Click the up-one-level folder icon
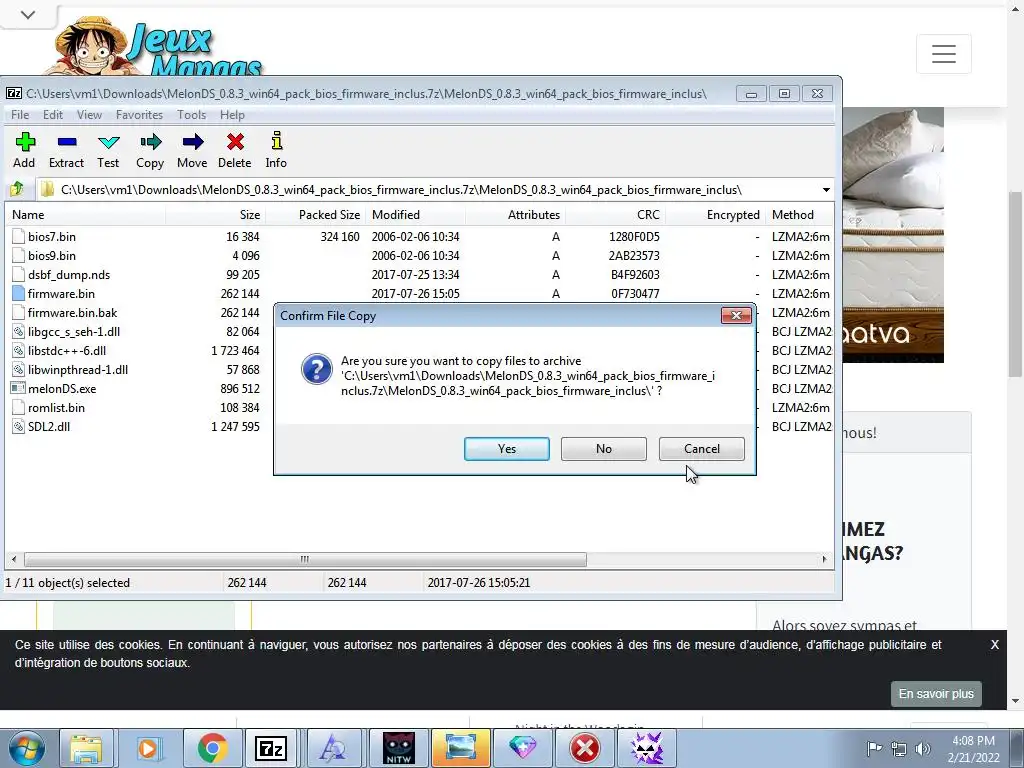The width and height of the screenshot is (1024, 768). tap(16, 189)
